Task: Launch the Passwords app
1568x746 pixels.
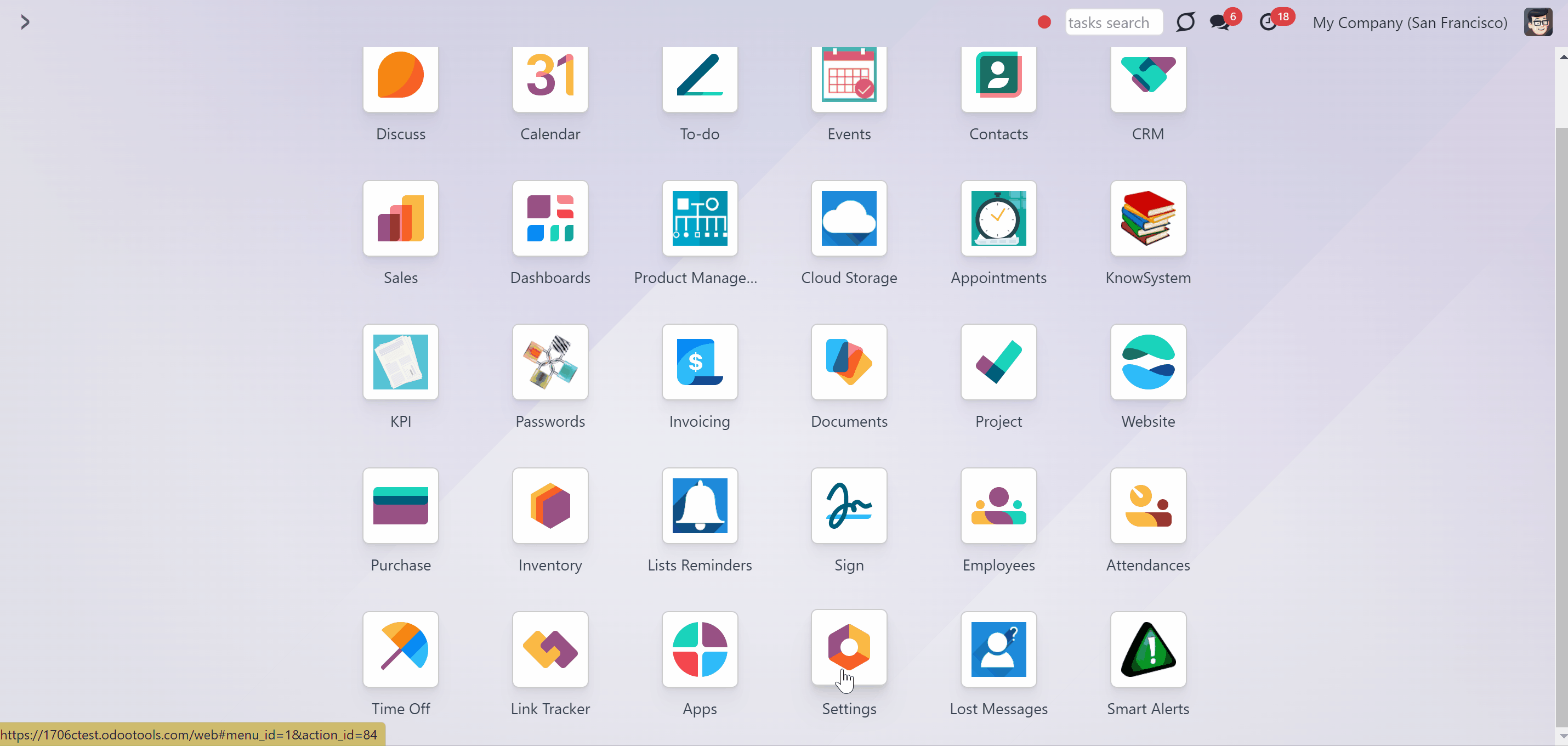Action: [x=550, y=363]
